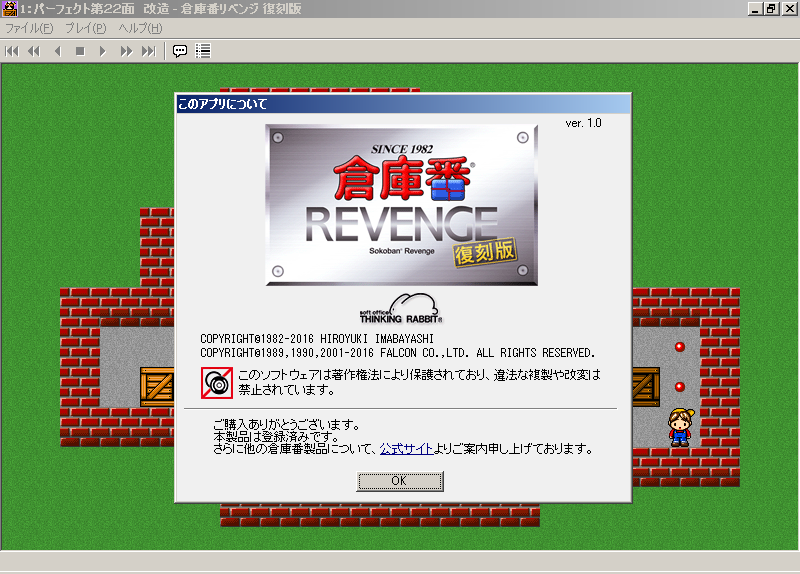Click the application icon in title bar
Image resolution: width=800 pixels, height=574 pixels.
(x=9, y=8)
